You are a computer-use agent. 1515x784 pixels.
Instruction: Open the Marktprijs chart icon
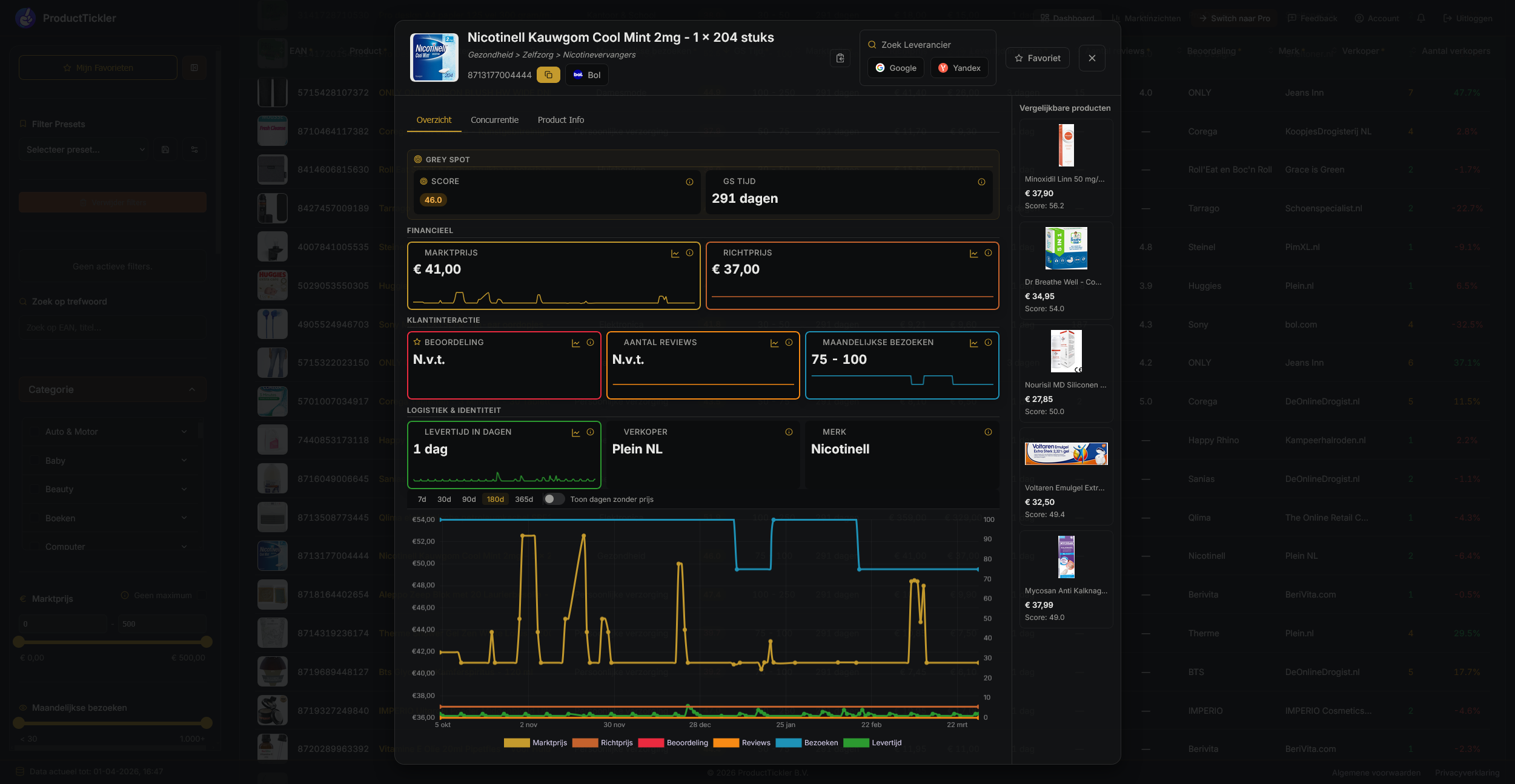[x=675, y=254]
